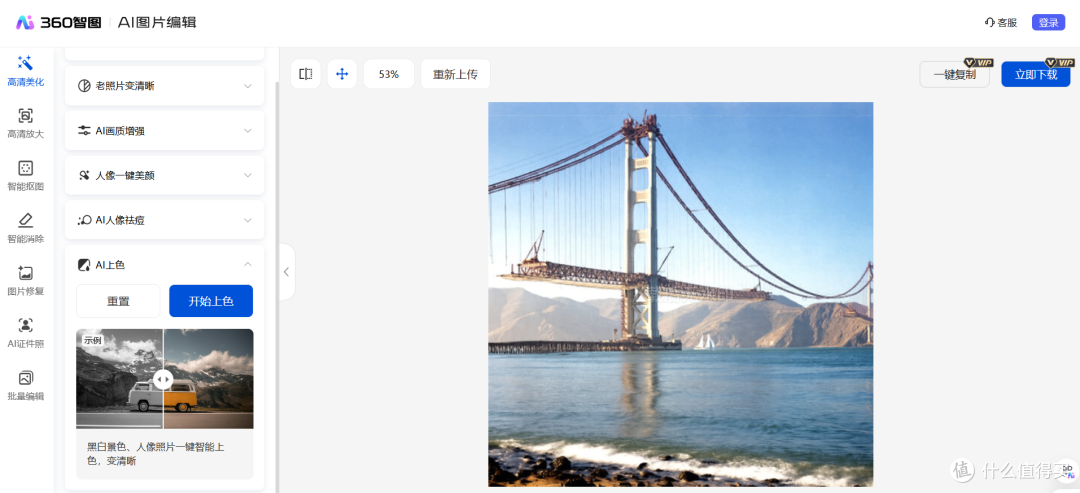Select the move/pan tool icon
The width and height of the screenshot is (1080, 493).
tap(342, 74)
